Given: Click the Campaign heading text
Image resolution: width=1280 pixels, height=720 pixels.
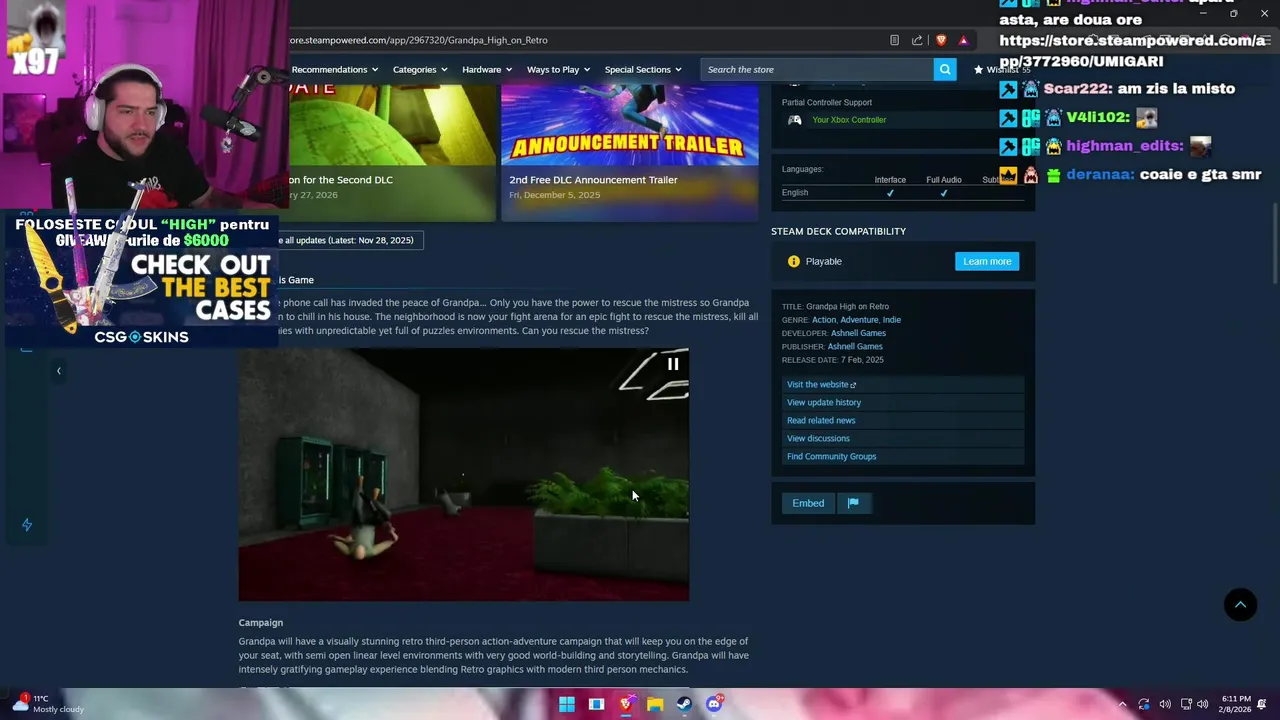Looking at the screenshot, I should 260,622.
